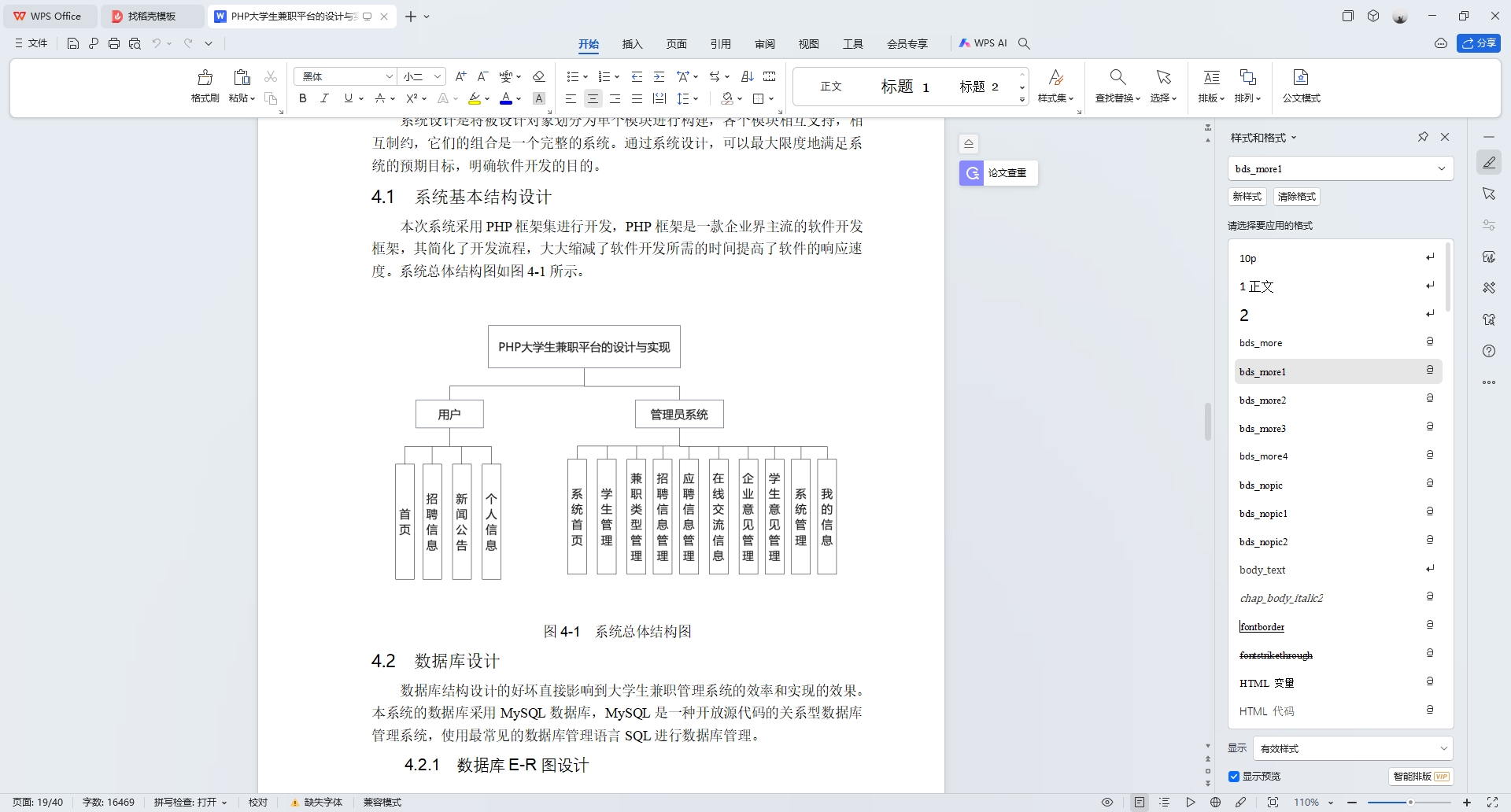1511x812 pixels.
Task: Click the Paste (粘贴) clipboard icon
Action: [242, 77]
